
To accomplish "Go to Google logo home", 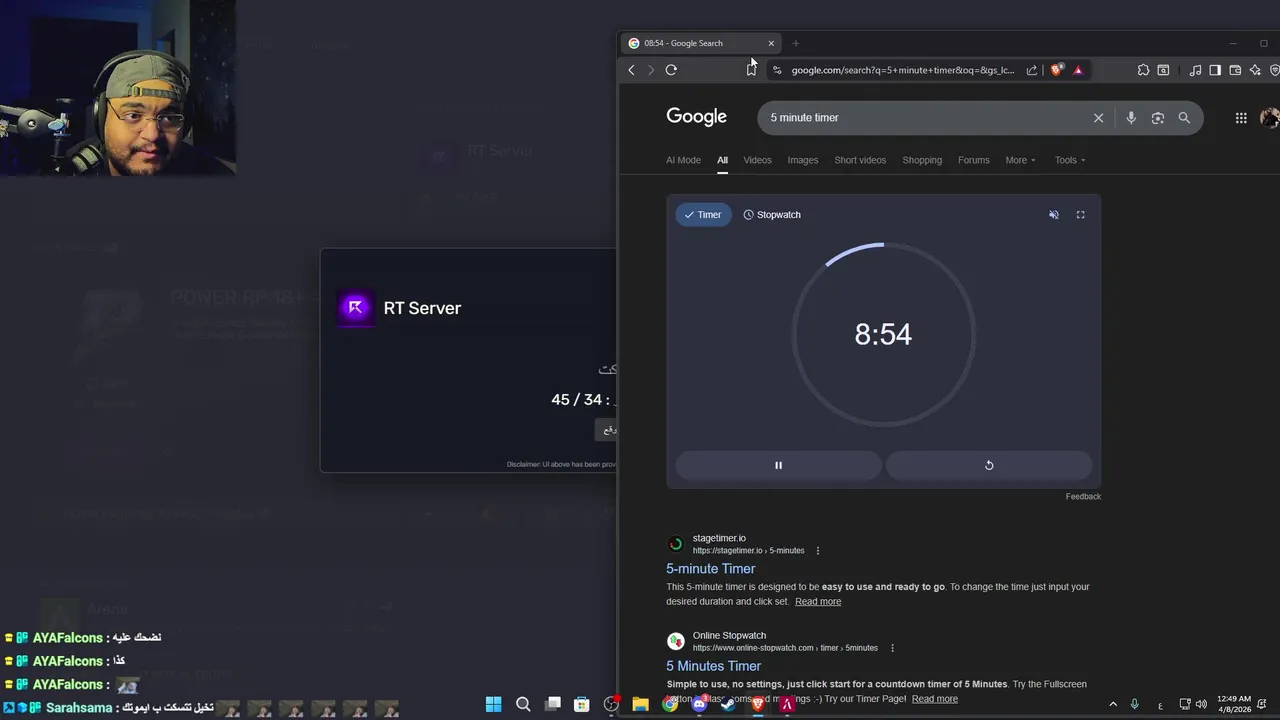I will [x=697, y=117].
